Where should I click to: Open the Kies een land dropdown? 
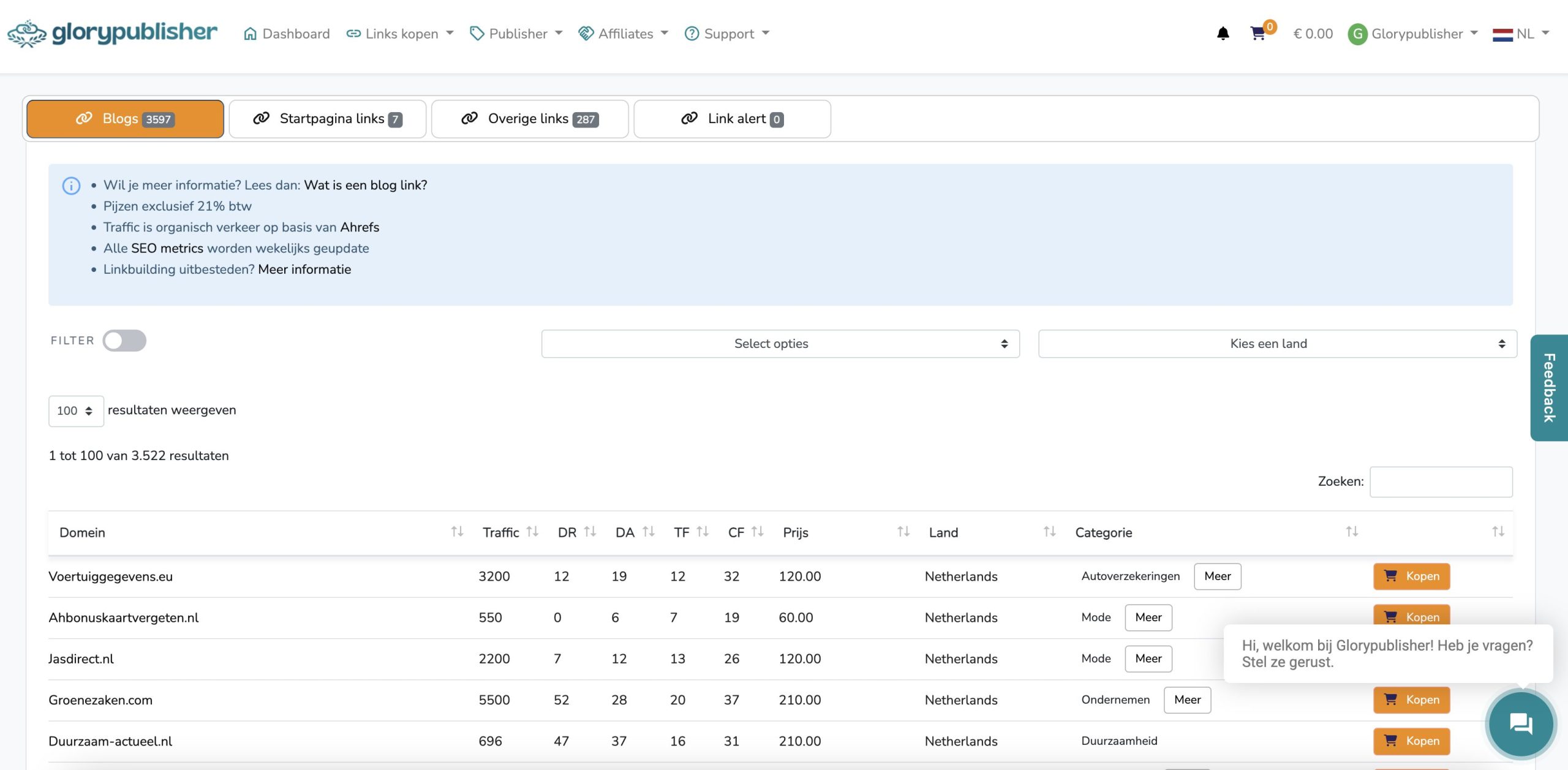pyautogui.click(x=1277, y=343)
